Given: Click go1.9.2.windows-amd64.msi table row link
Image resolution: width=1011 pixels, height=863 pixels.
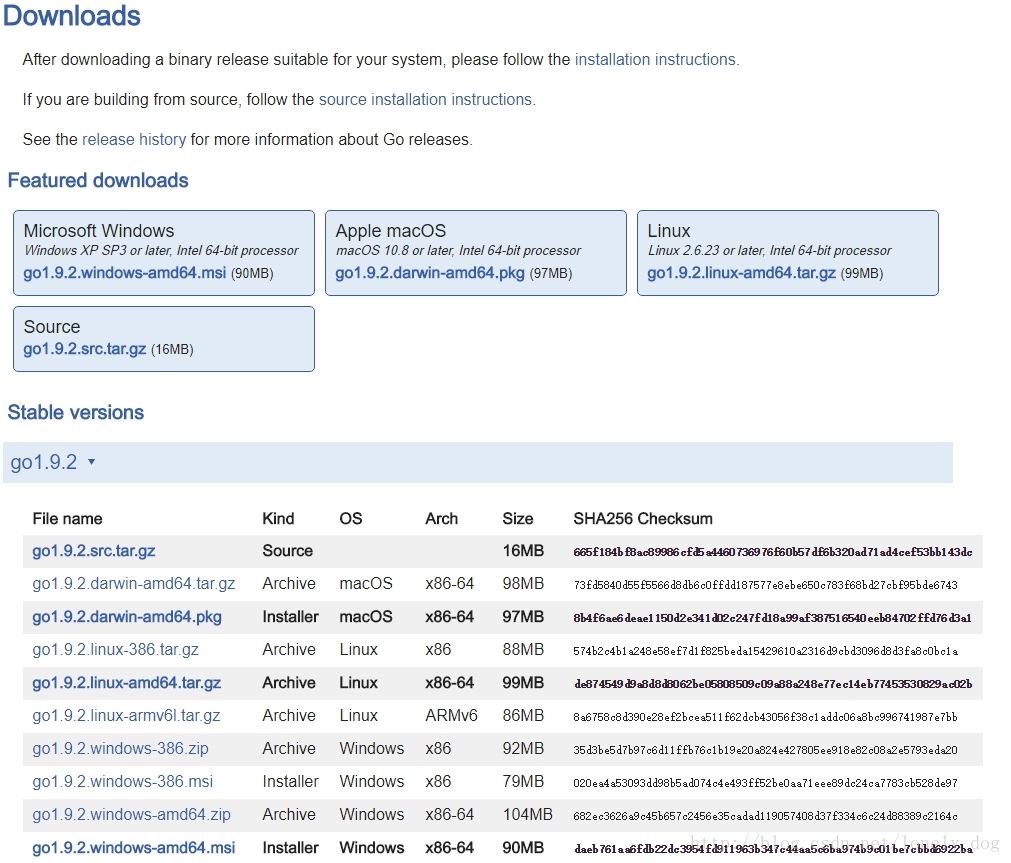Looking at the screenshot, I should point(133,847).
